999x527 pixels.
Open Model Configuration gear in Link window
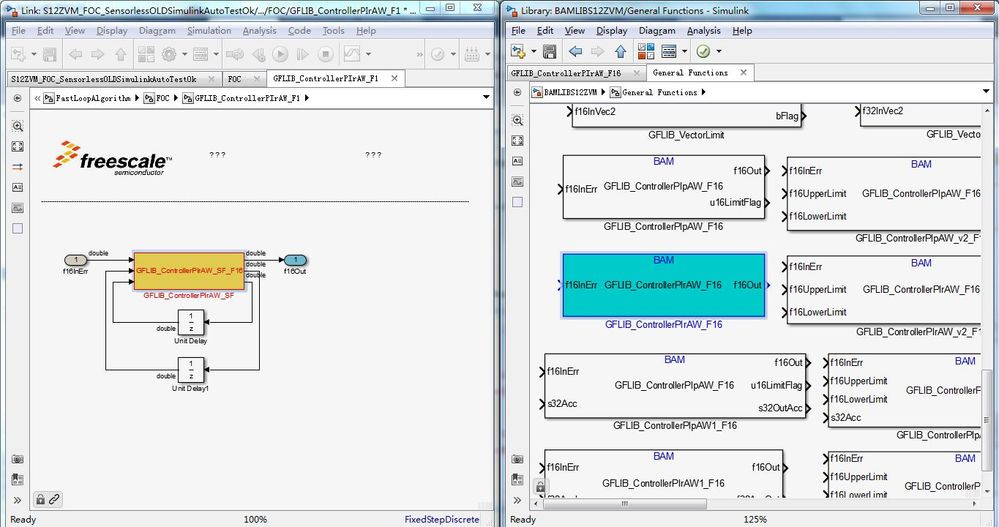click(169, 55)
